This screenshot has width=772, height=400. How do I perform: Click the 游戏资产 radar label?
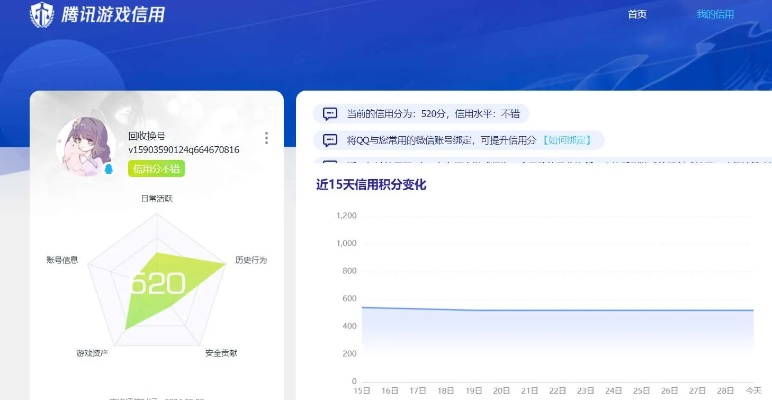pyautogui.click(x=92, y=353)
